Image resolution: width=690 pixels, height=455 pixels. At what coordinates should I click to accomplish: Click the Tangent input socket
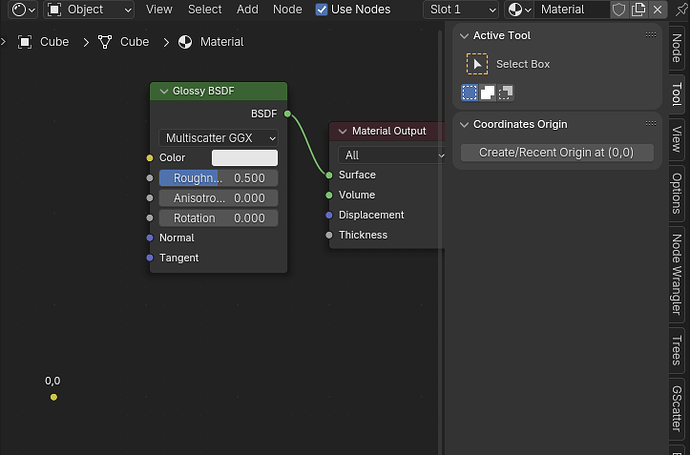click(x=150, y=257)
